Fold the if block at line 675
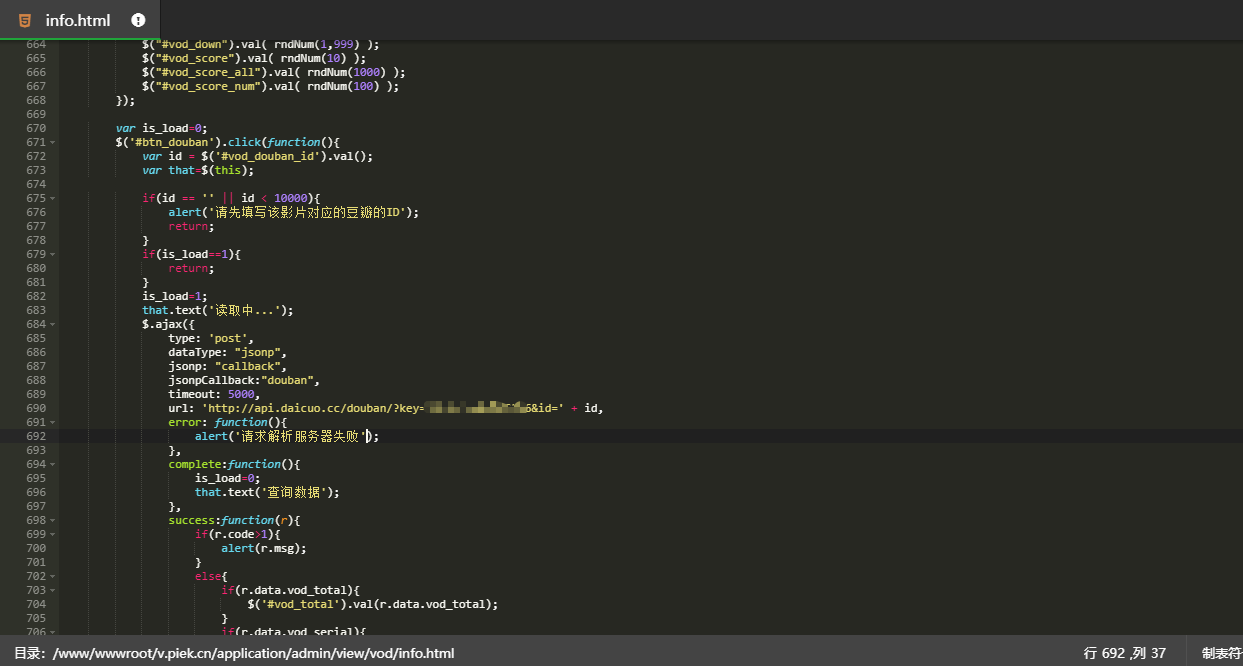This screenshot has height=666, width=1243. 52,198
